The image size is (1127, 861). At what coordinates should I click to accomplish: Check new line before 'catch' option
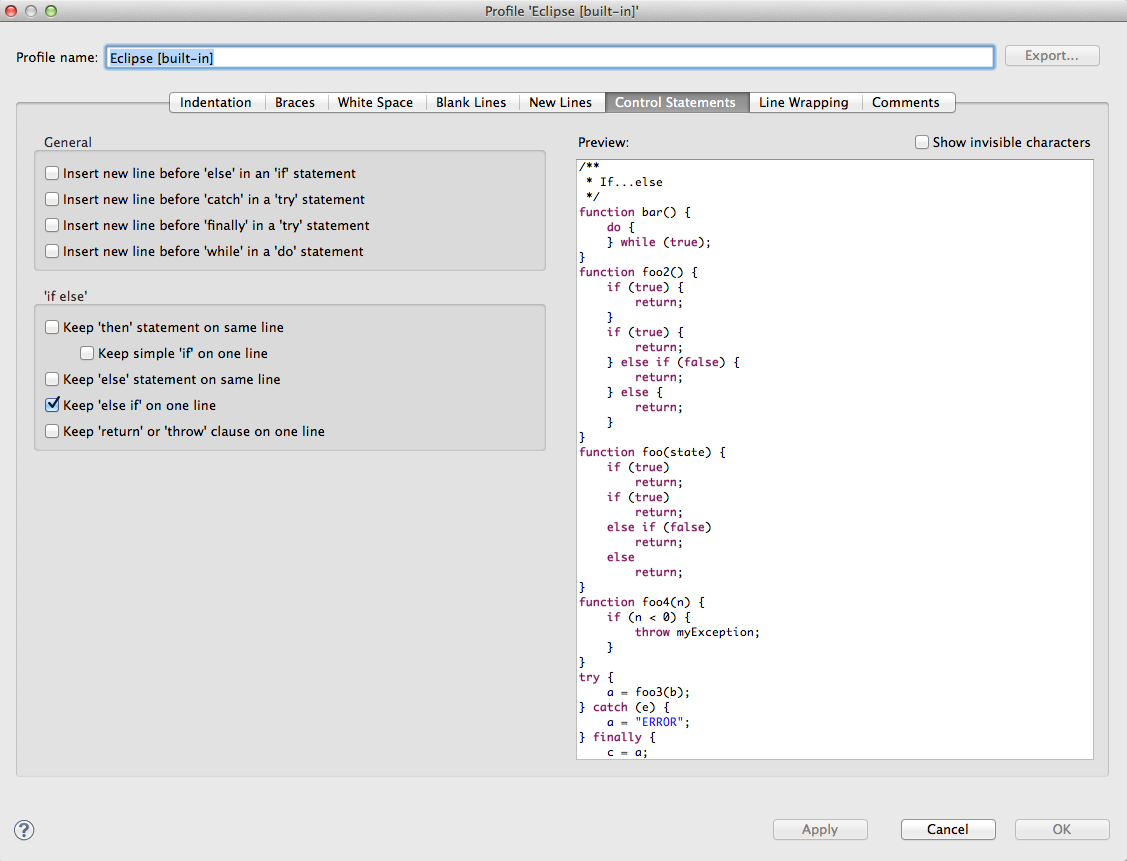pyautogui.click(x=53, y=199)
